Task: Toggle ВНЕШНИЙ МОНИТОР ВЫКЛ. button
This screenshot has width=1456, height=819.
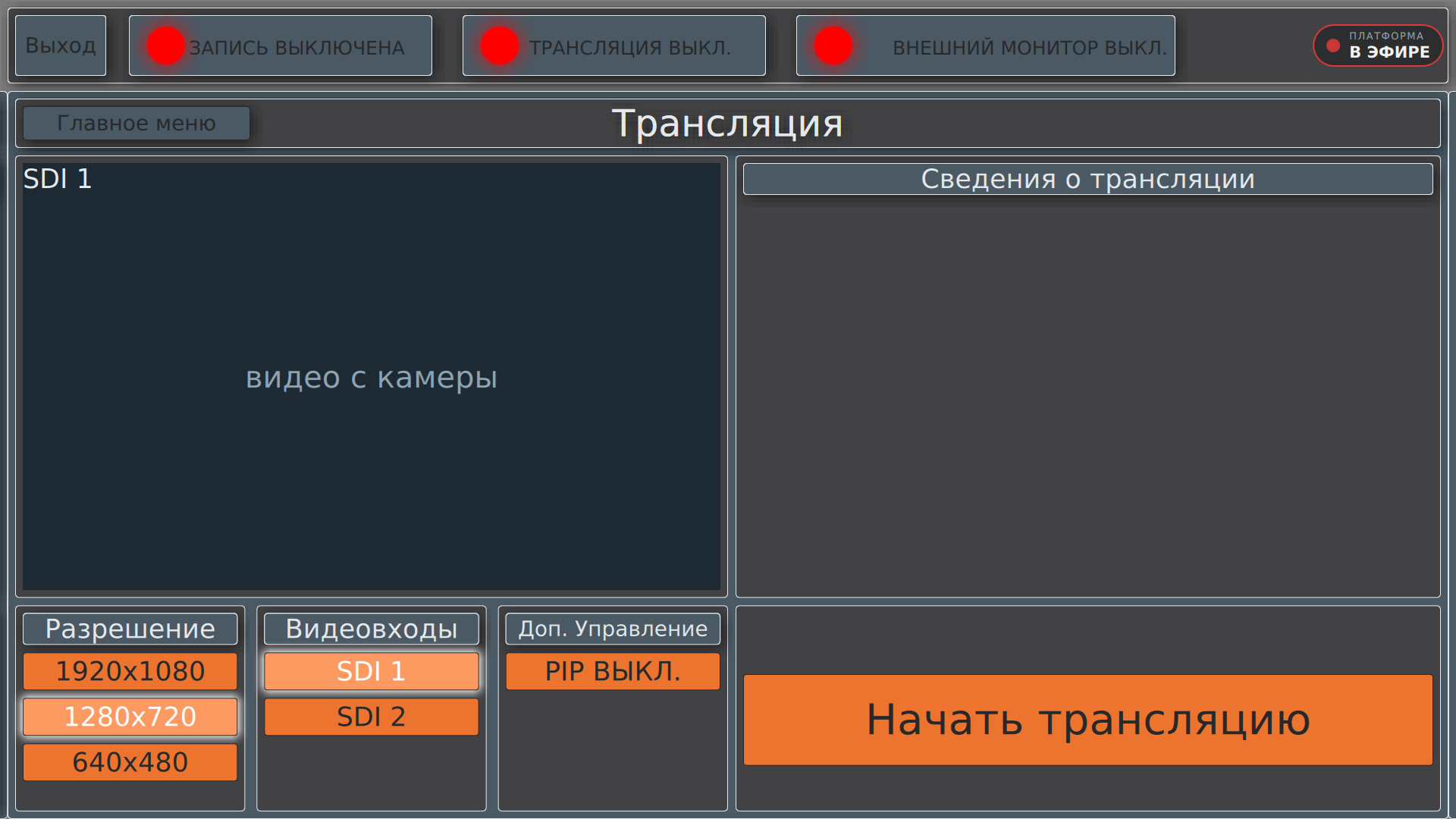Action: click(986, 45)
